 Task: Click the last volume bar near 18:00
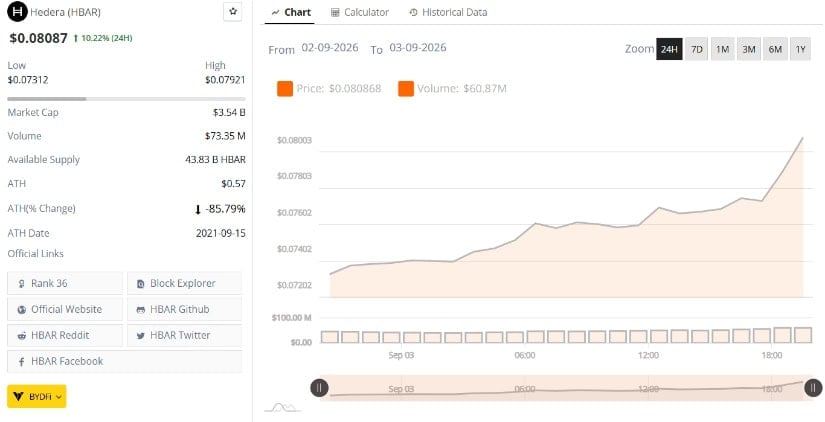click(803, 335)
